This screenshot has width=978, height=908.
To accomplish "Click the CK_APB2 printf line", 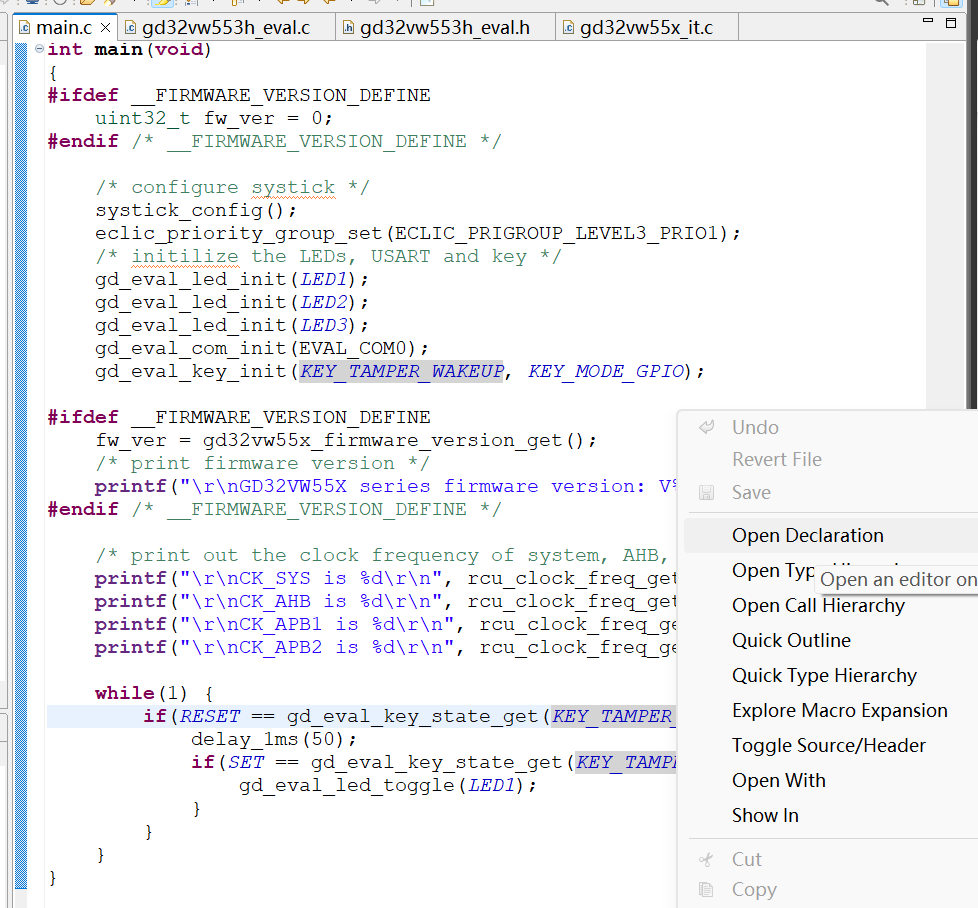I will 385,648.
